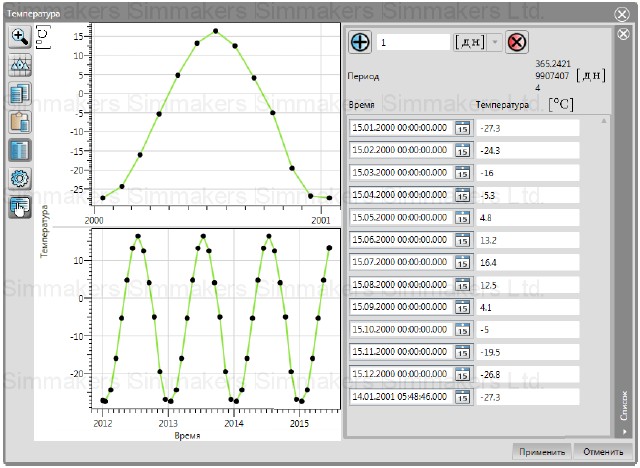Click the paste from clipboard icon
The width and height of the screenshot is (640, 468).
[20, 122]
